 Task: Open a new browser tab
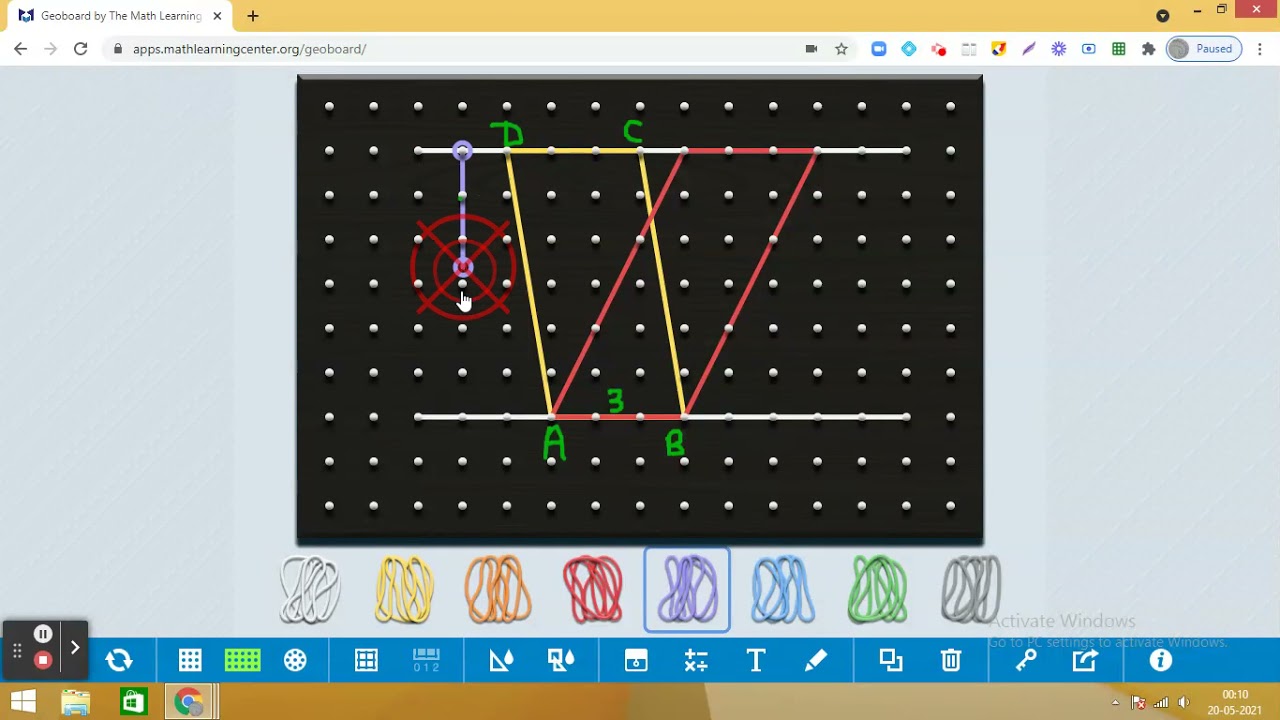tap(253, 16)
